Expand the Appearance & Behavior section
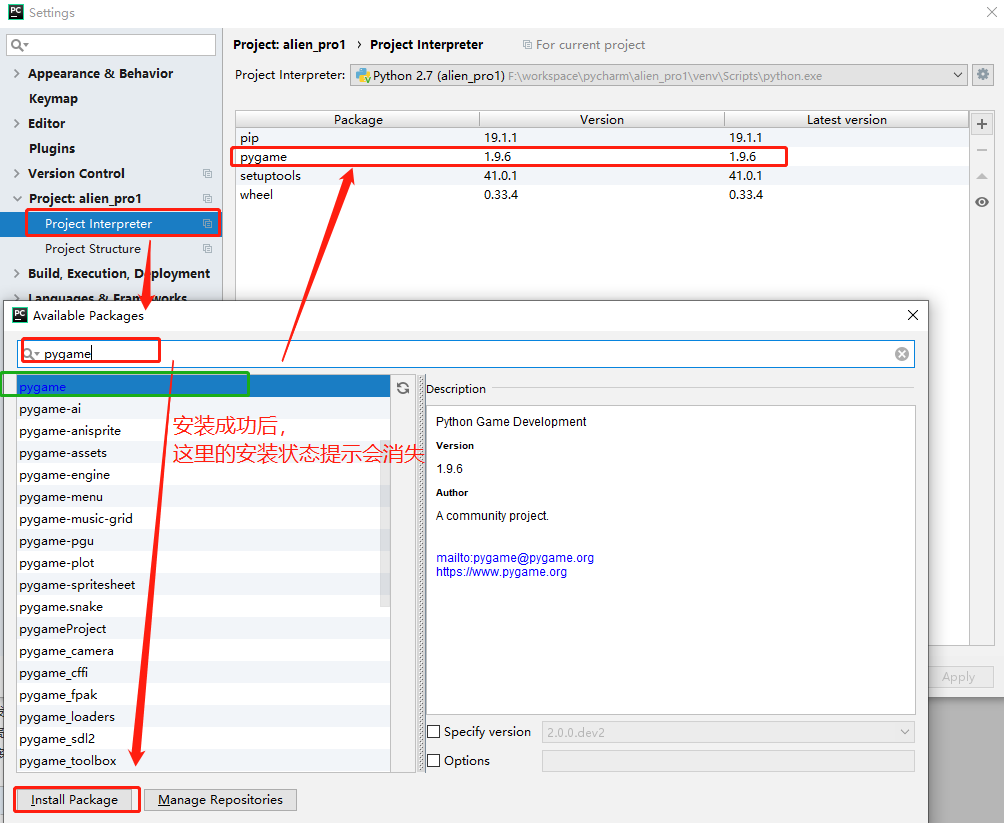1004x823 pixels. click(x=16, y=74)
